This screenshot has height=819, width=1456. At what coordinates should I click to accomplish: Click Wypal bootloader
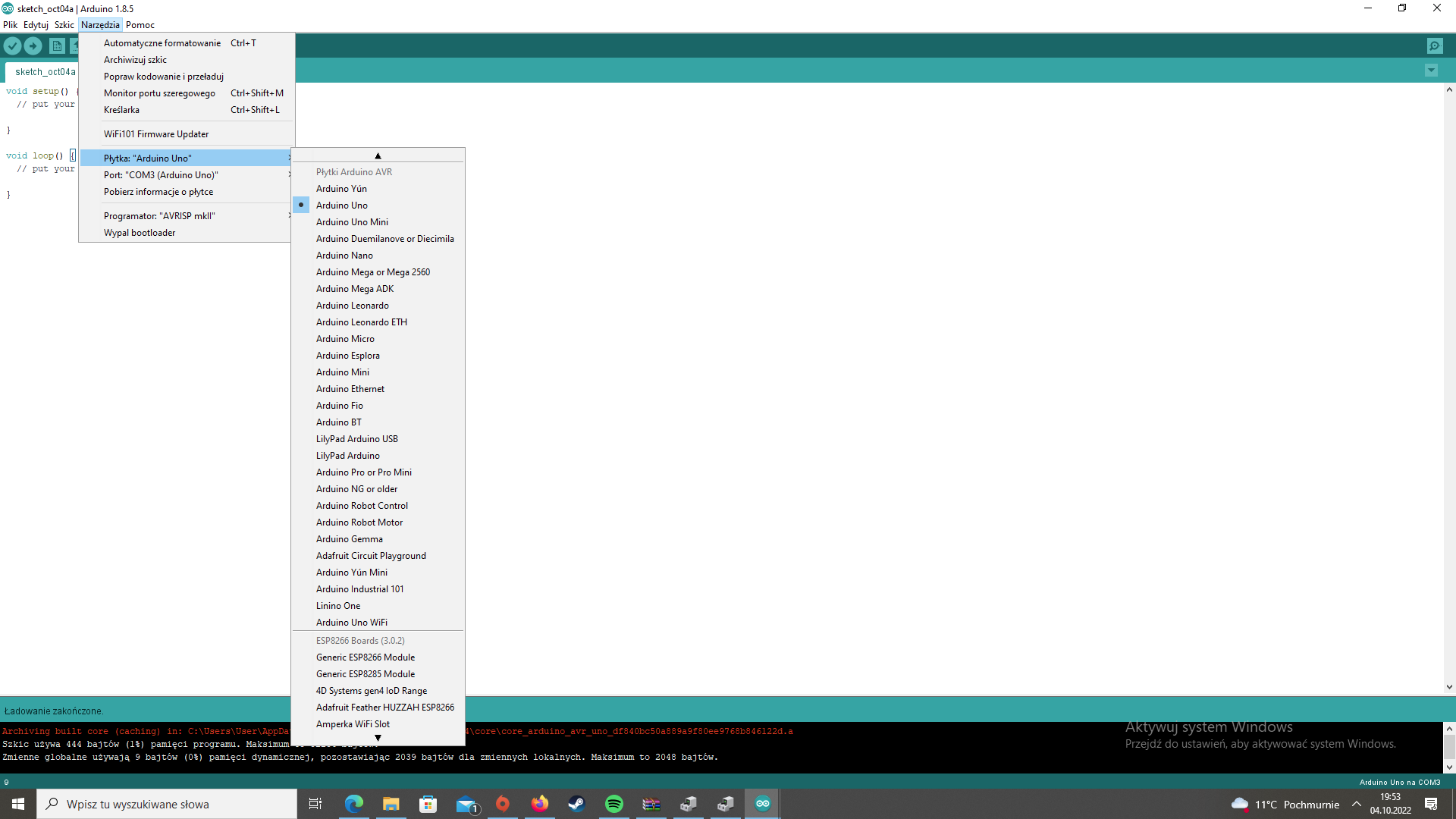186,233
